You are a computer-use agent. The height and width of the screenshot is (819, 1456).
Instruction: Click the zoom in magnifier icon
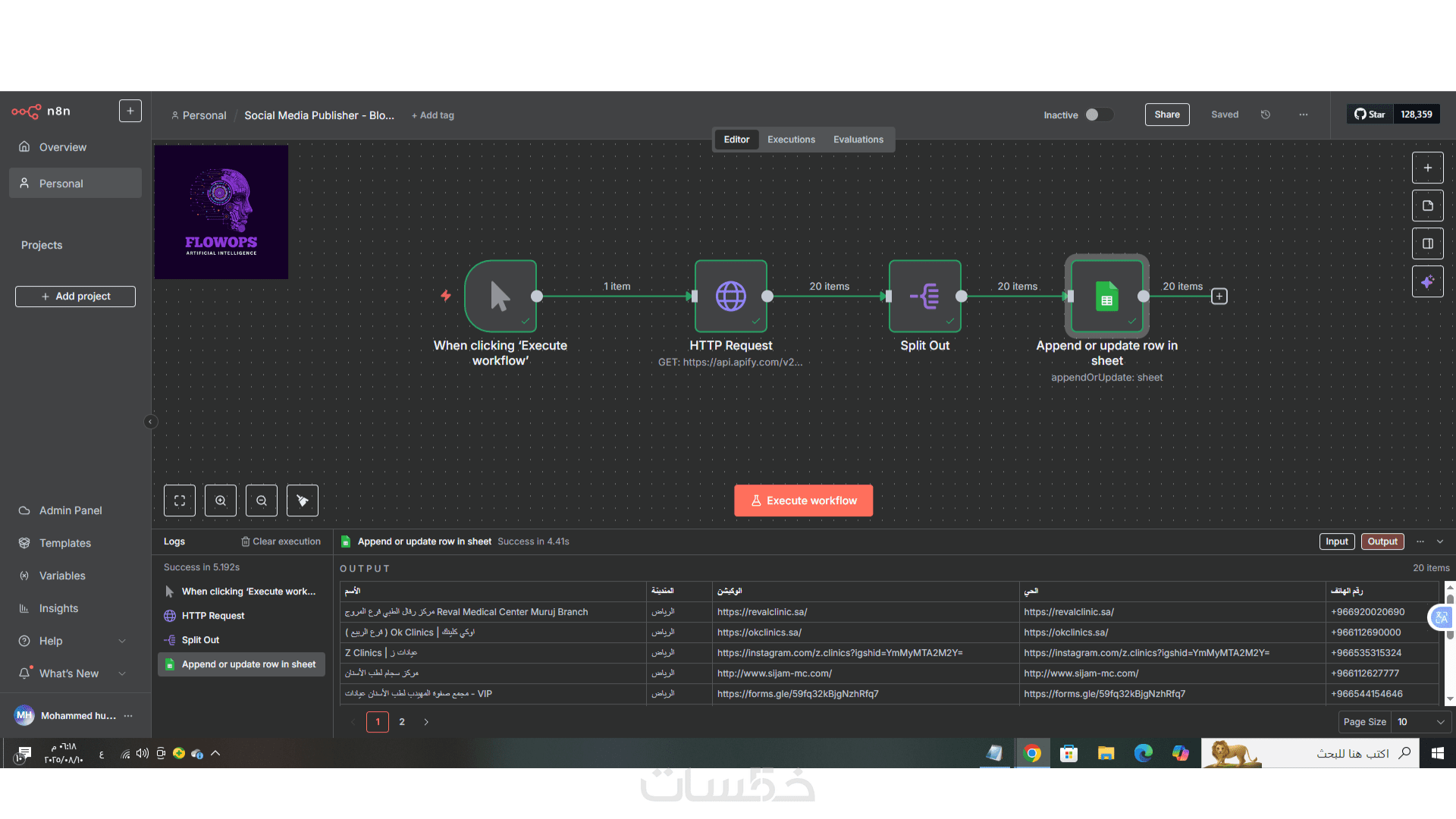click(221, 500)
